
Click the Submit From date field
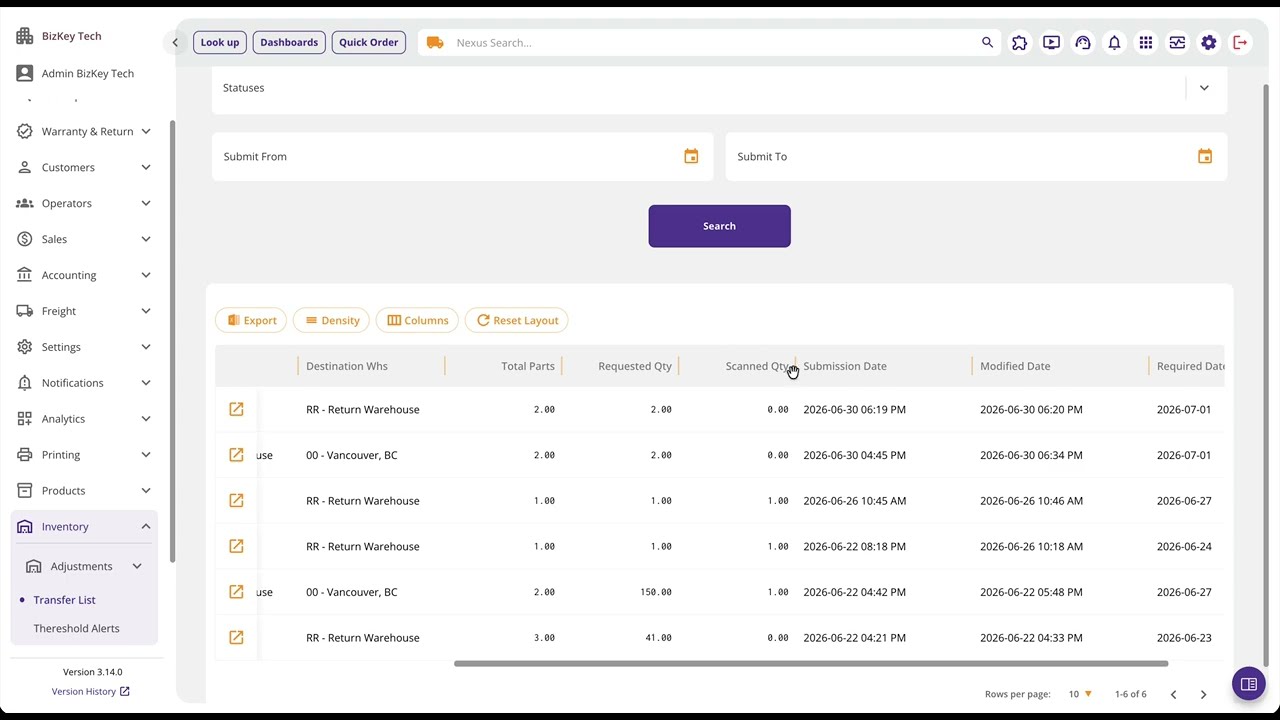[462, 156]
